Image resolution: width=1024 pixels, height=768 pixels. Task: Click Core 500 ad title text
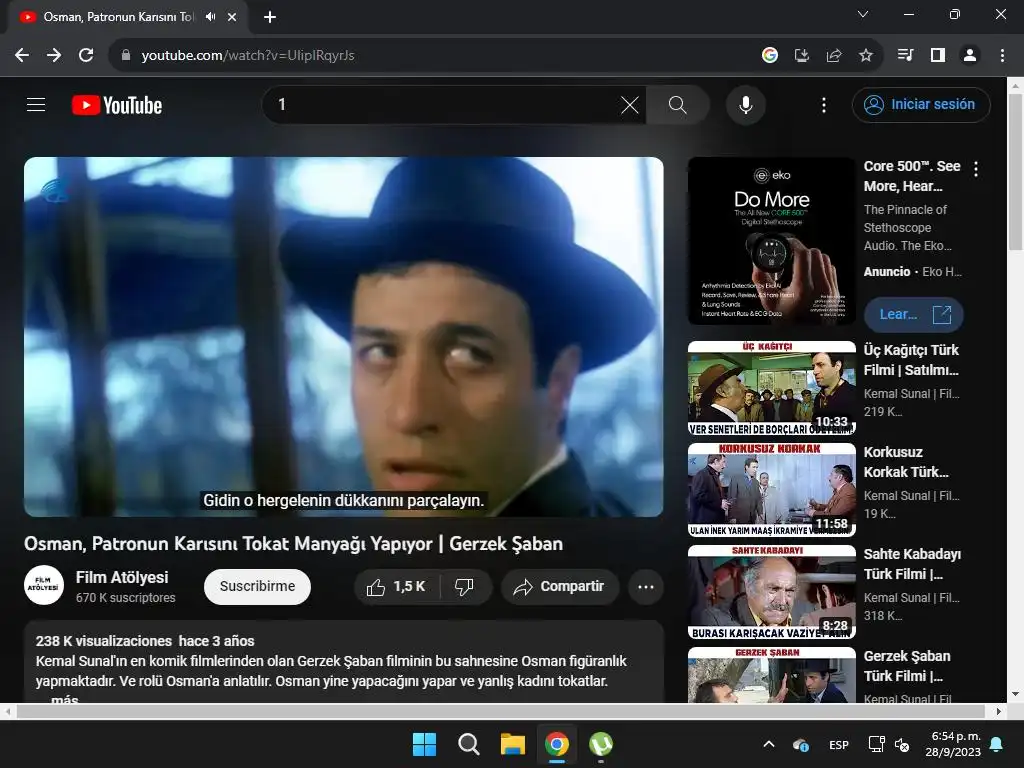(912, 176)
